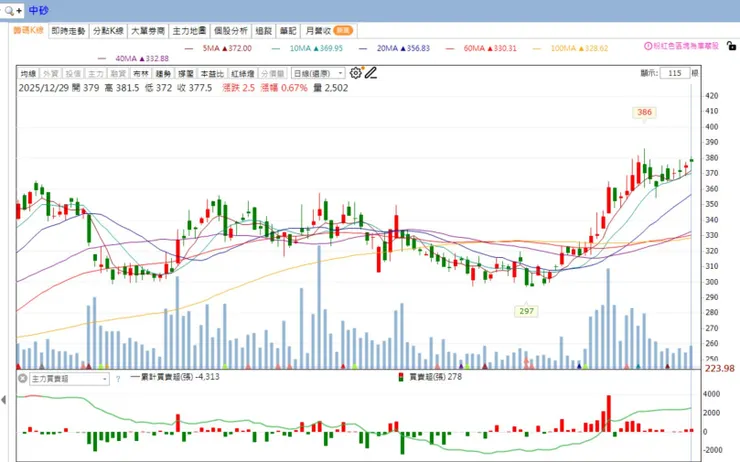
Task: Open chart settings gear icon
Action: point(355,73)
